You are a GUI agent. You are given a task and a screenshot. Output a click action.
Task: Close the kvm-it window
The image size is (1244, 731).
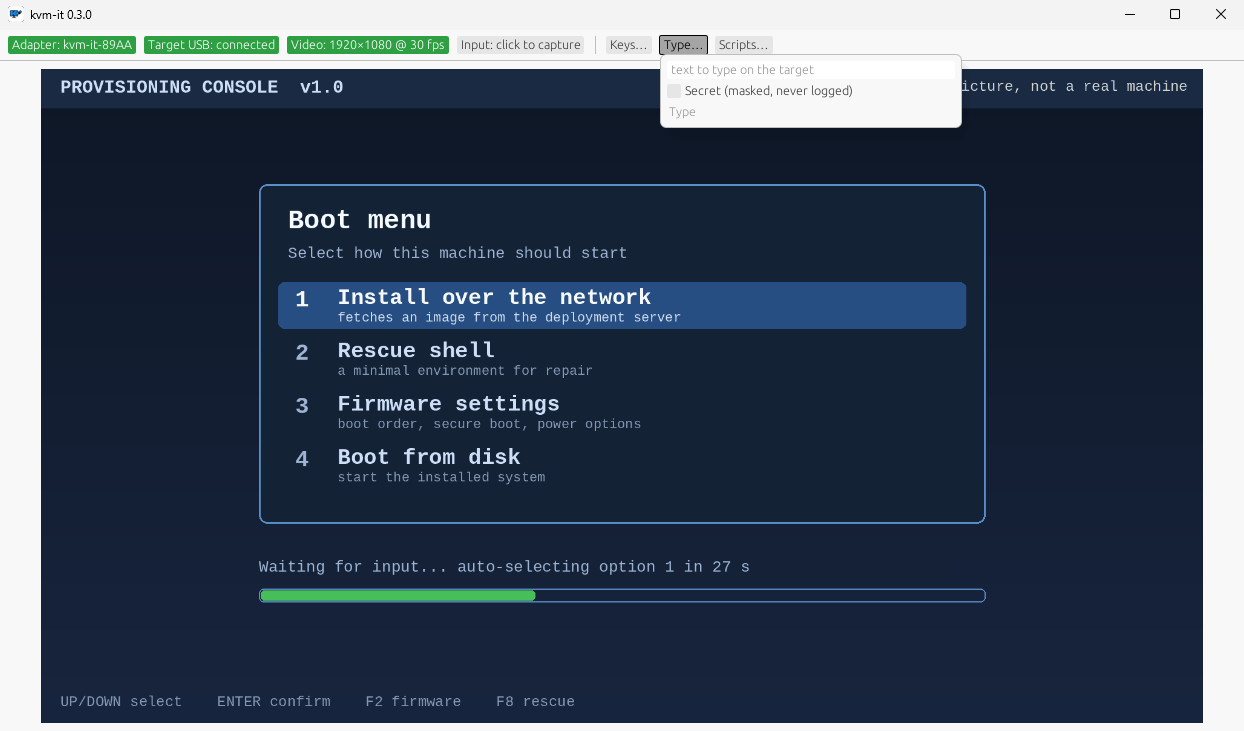[x=1221, y=14]
